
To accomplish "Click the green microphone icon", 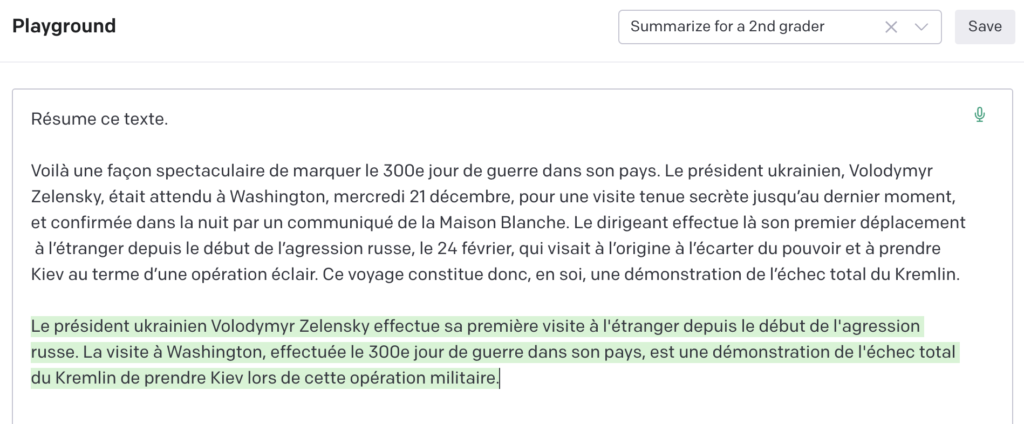I will (979, 116).
